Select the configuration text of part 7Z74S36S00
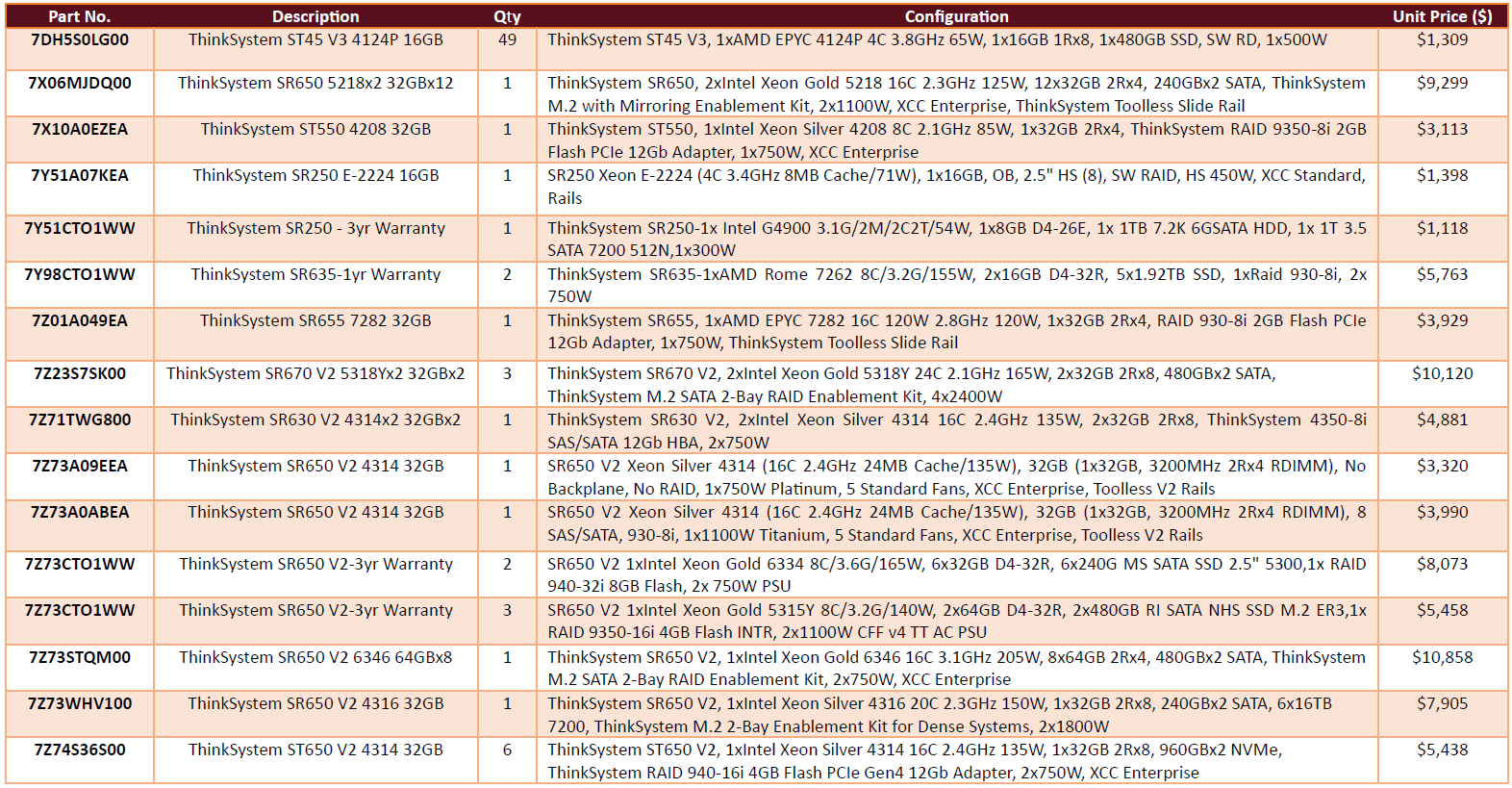The width and height of the screenshot is (1512, 788). (x=915, y=761)
